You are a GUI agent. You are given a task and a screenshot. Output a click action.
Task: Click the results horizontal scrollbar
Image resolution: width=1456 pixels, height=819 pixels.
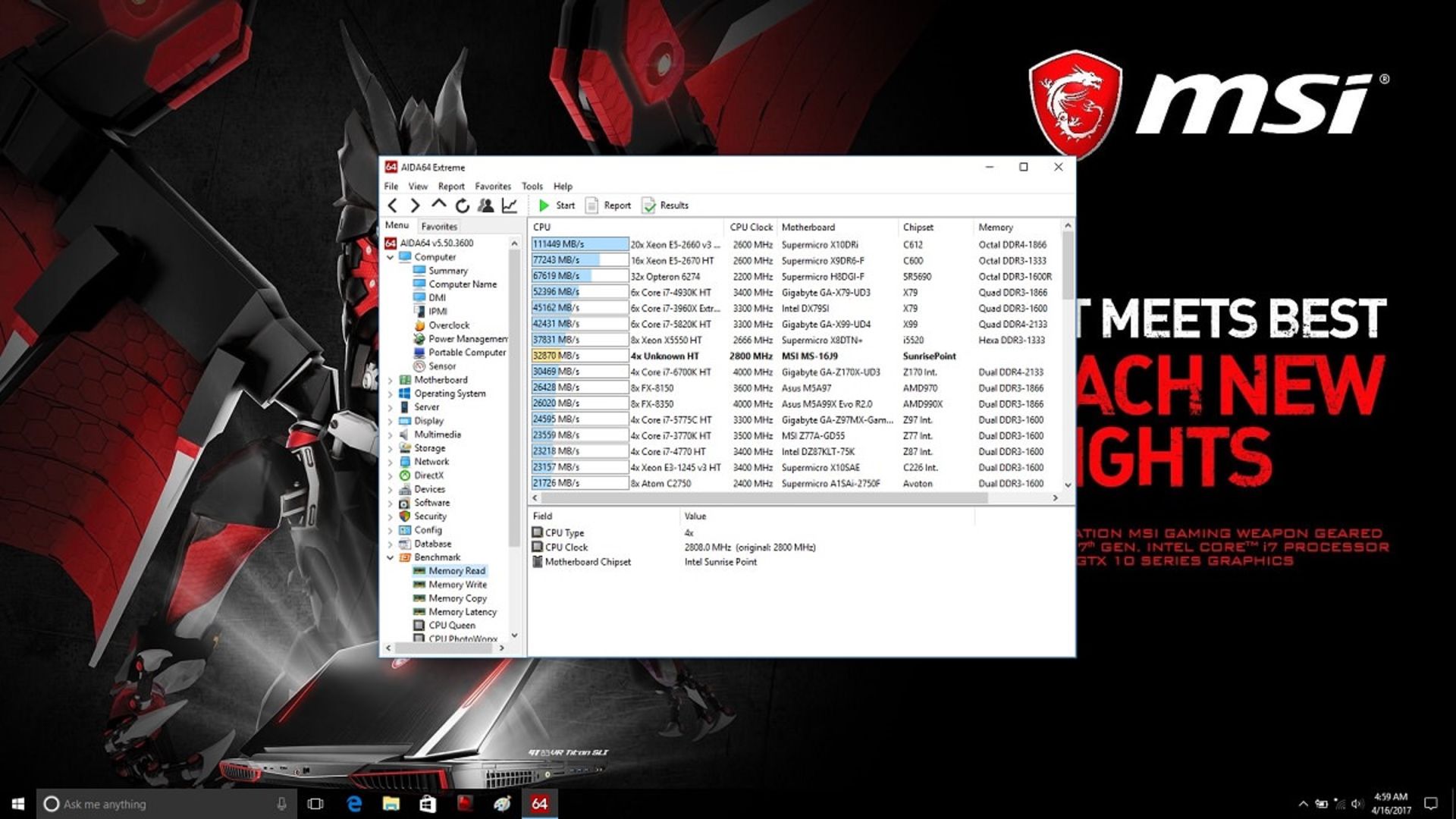[x=764, y=498]
